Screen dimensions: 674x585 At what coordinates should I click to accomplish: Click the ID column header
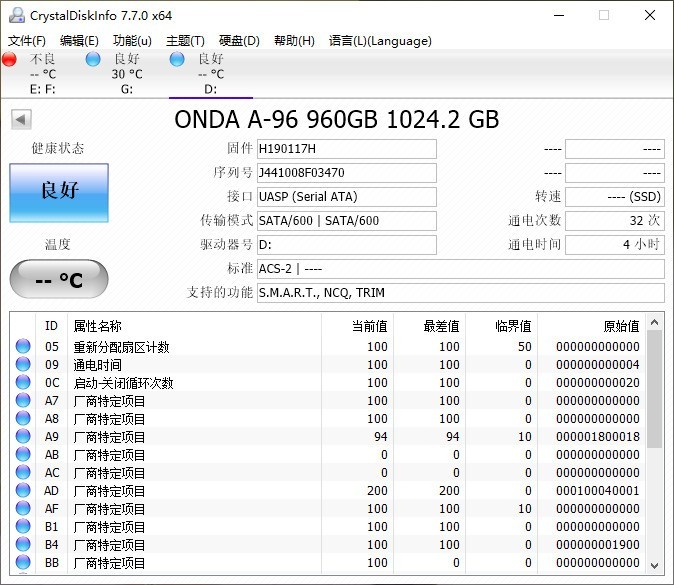51,326
